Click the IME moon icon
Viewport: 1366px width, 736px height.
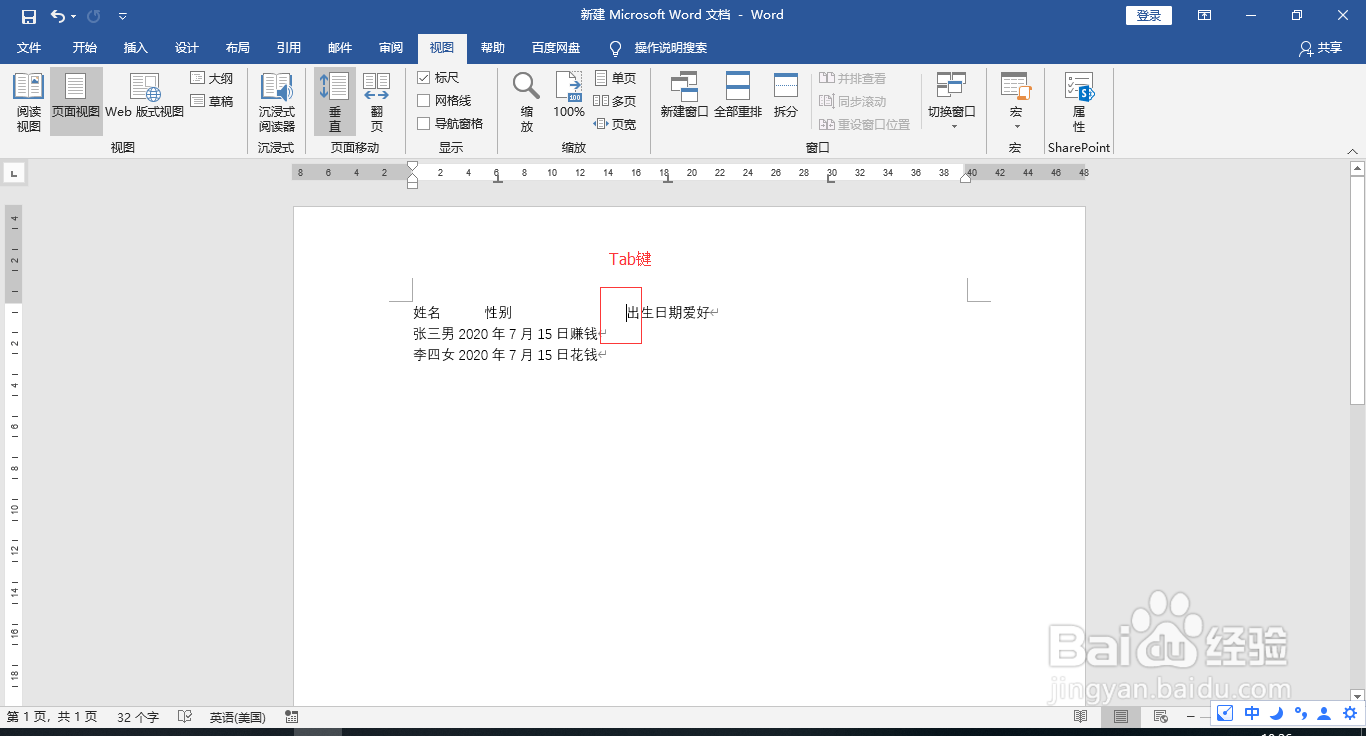(x=1277, y=713)
